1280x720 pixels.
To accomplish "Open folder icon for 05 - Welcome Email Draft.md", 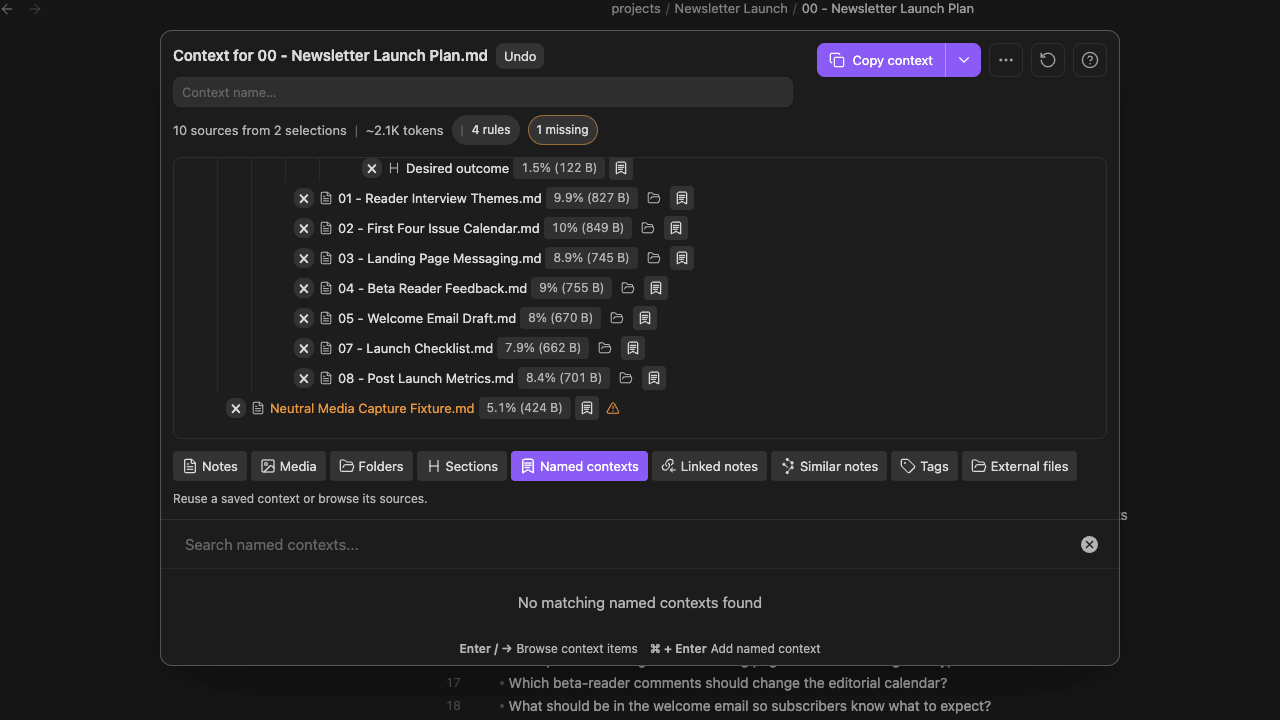I will pos(617,318).
